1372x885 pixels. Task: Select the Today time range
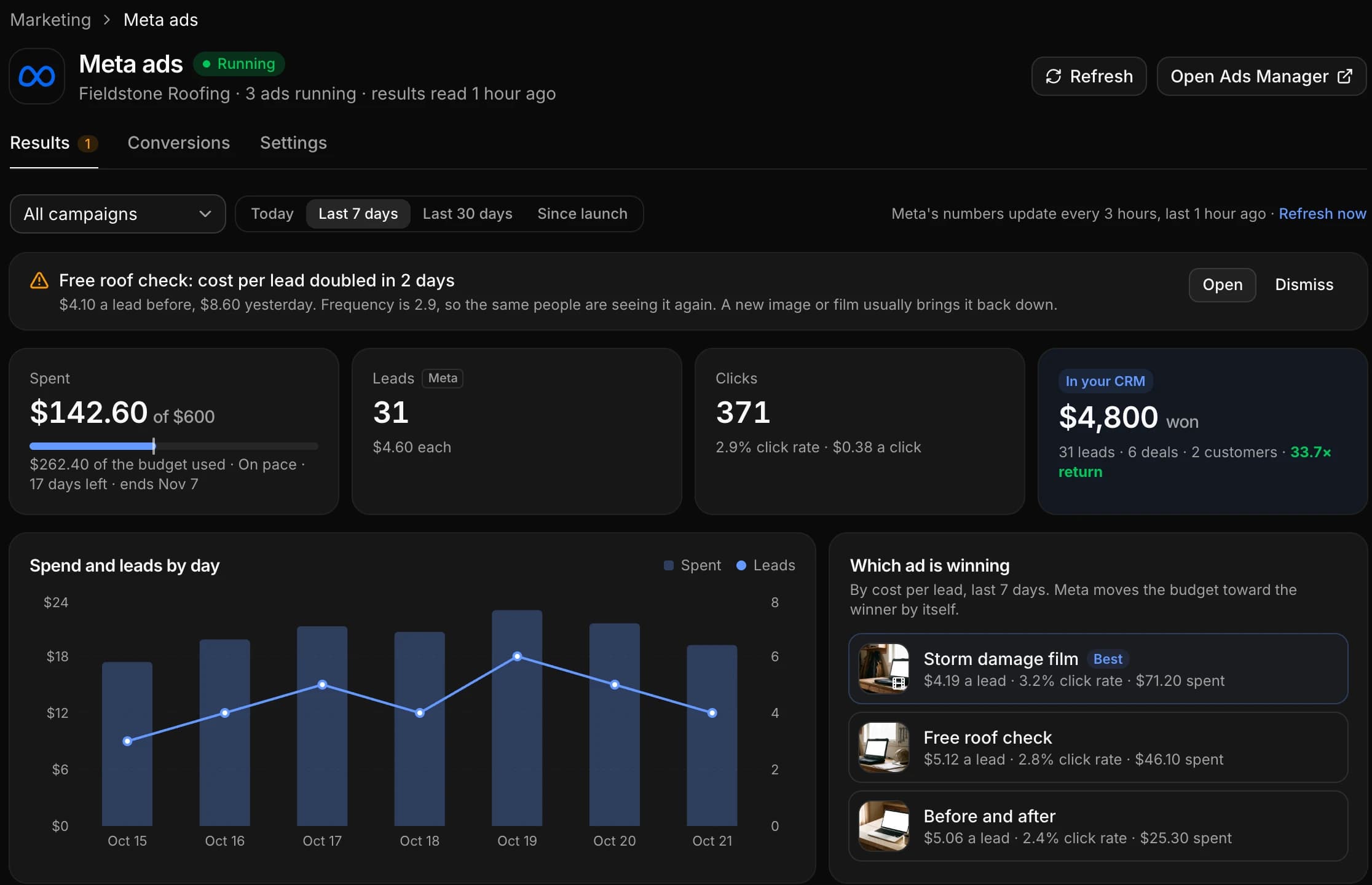tap(272, 214)
